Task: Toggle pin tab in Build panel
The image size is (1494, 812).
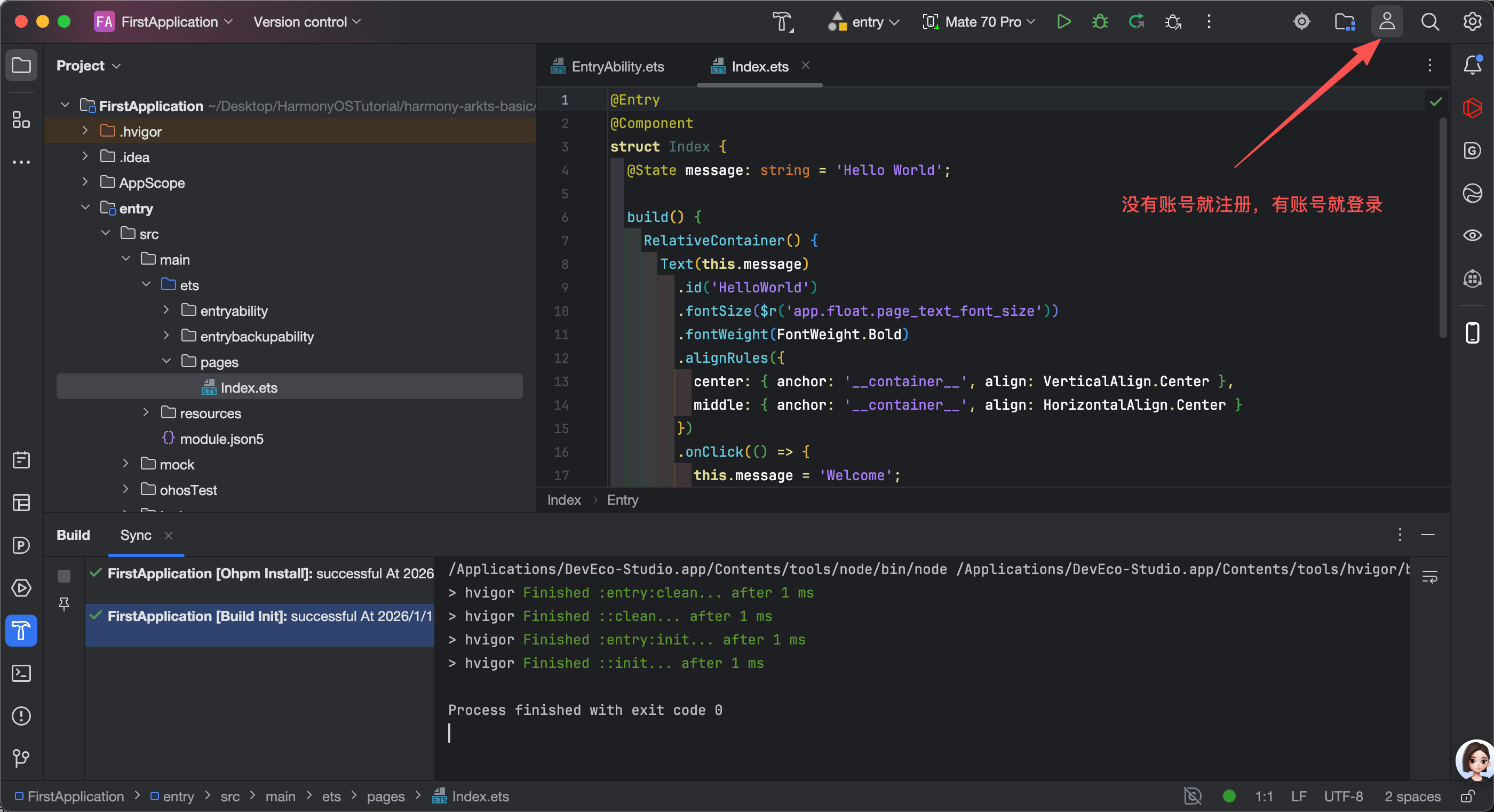Action: coord(64,604)
